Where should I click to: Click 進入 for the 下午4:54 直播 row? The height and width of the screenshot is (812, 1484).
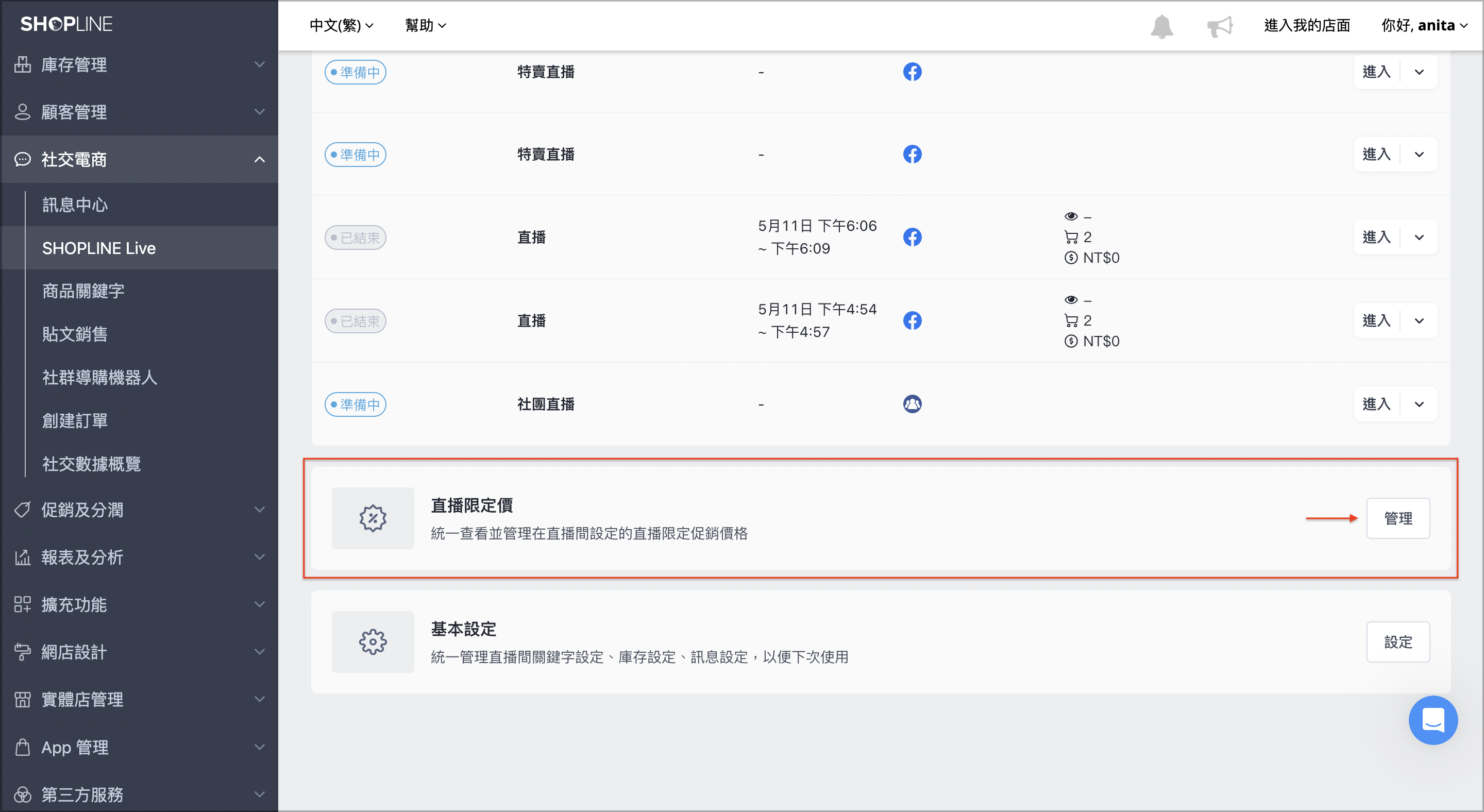[1377, 321]
